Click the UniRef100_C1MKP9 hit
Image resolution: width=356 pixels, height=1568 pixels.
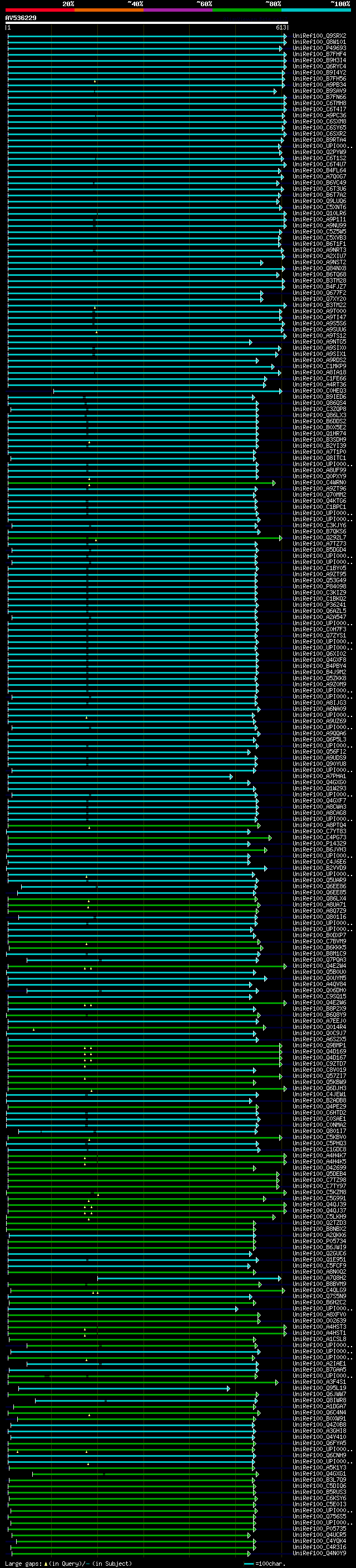(319, 367)
